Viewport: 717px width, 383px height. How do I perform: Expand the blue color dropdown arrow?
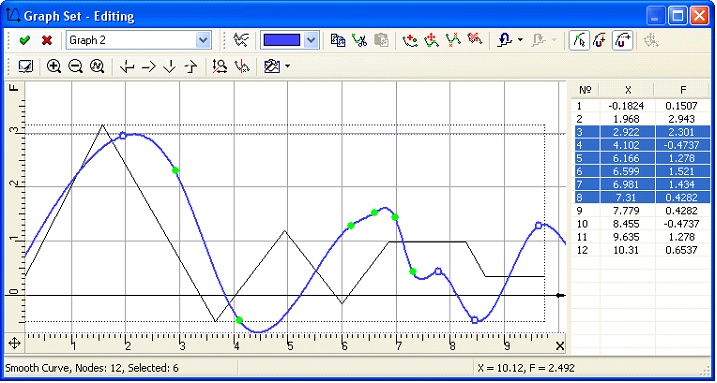(311, 41)
